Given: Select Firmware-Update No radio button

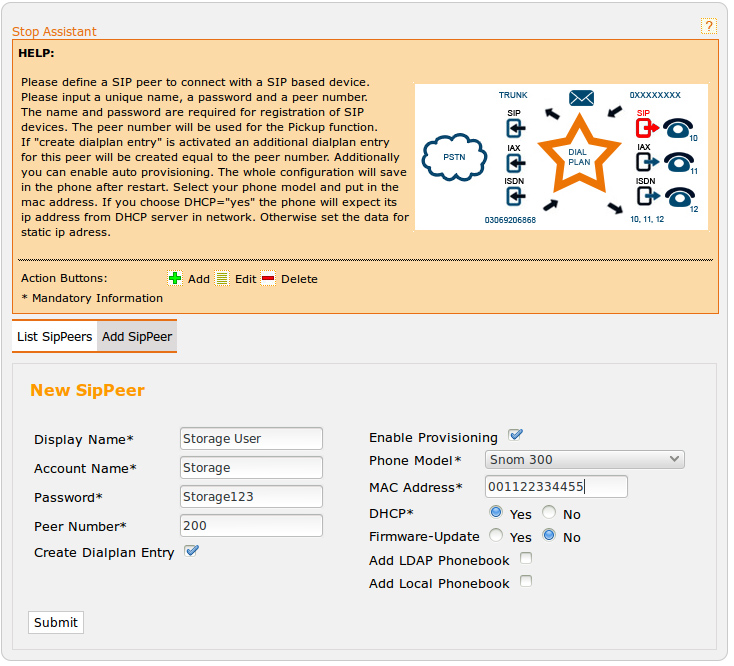Looking at the screenshot, I should click(549, 535).
